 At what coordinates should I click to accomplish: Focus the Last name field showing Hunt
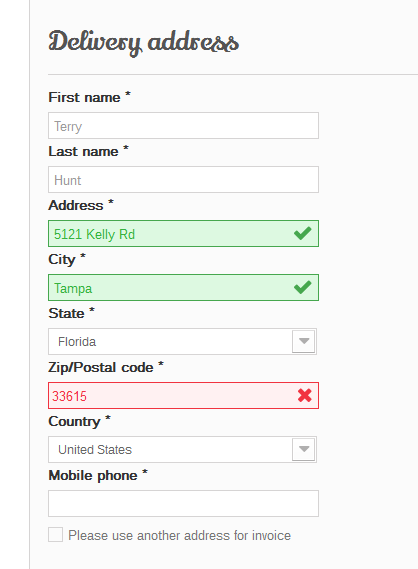coord(184,180)
